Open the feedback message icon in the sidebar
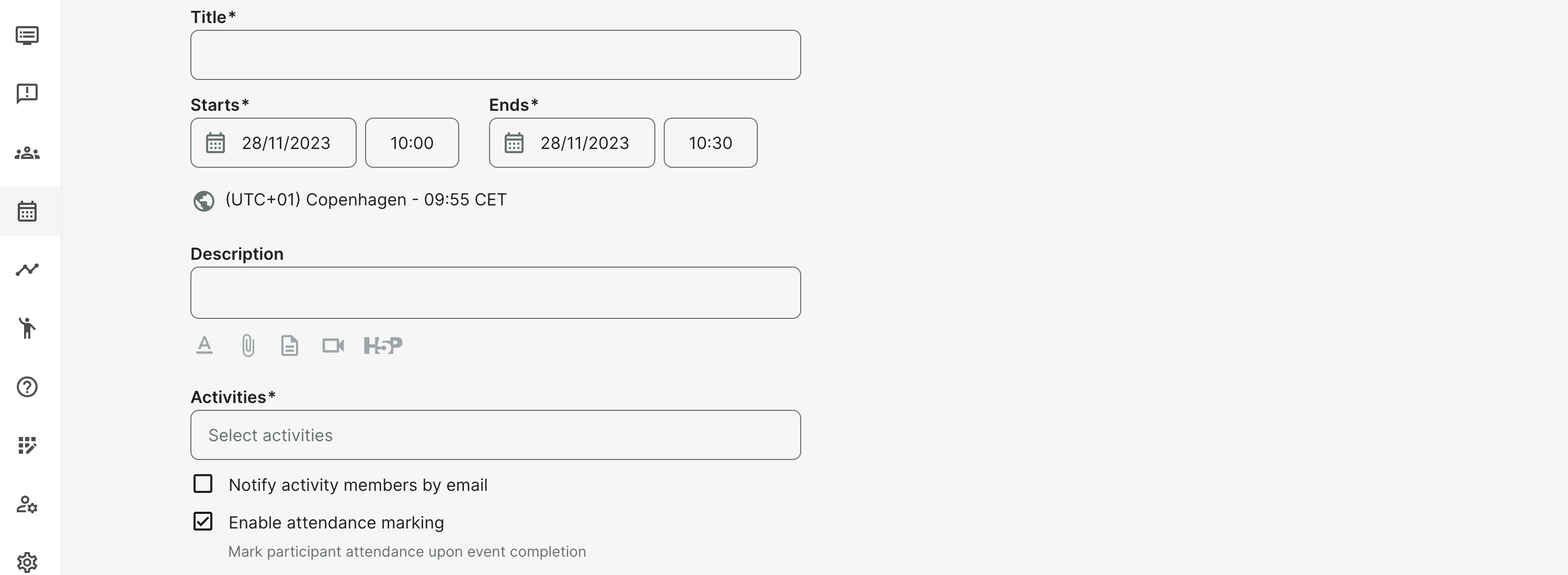Viewport: 1568px width, 575px height. coord(27,94)
